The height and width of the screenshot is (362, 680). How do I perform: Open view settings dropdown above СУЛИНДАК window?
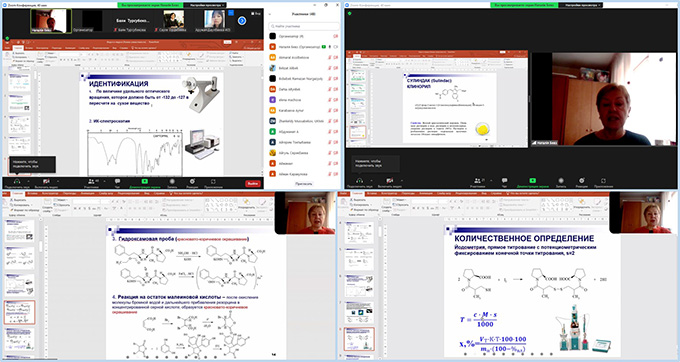click(581, 5)
